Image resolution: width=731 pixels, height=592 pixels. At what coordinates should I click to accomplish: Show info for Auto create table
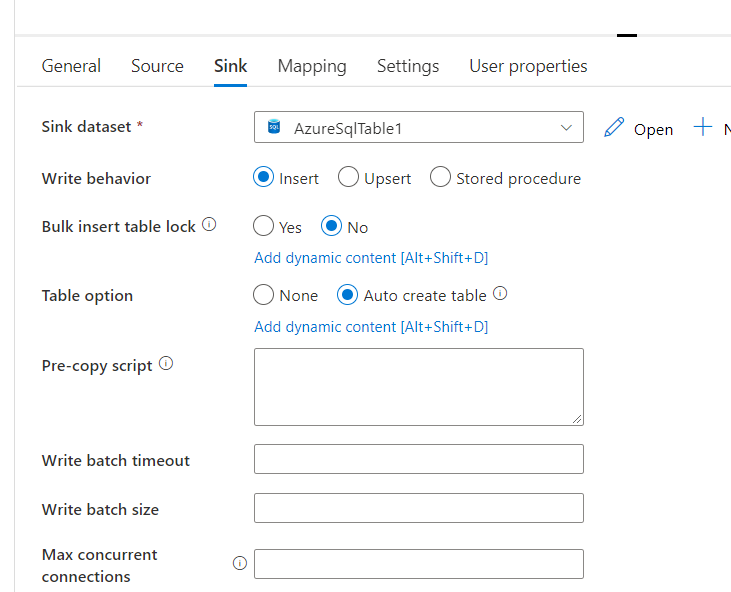click(500, 294)
